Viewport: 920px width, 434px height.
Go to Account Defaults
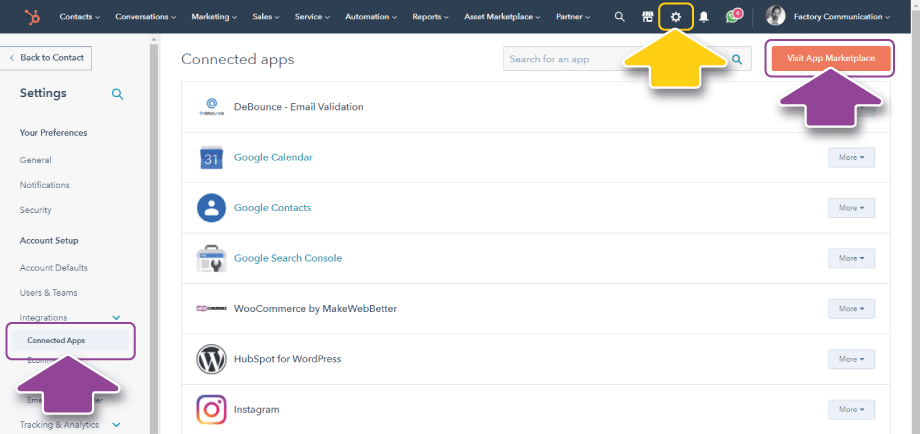click(53, 268)
